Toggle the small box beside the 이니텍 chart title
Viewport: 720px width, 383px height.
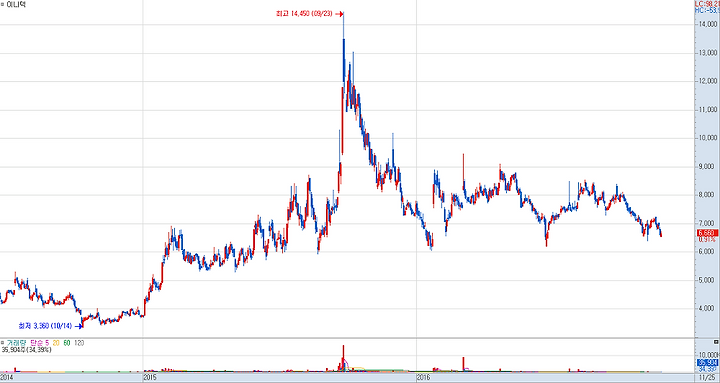tap(2, 3)
